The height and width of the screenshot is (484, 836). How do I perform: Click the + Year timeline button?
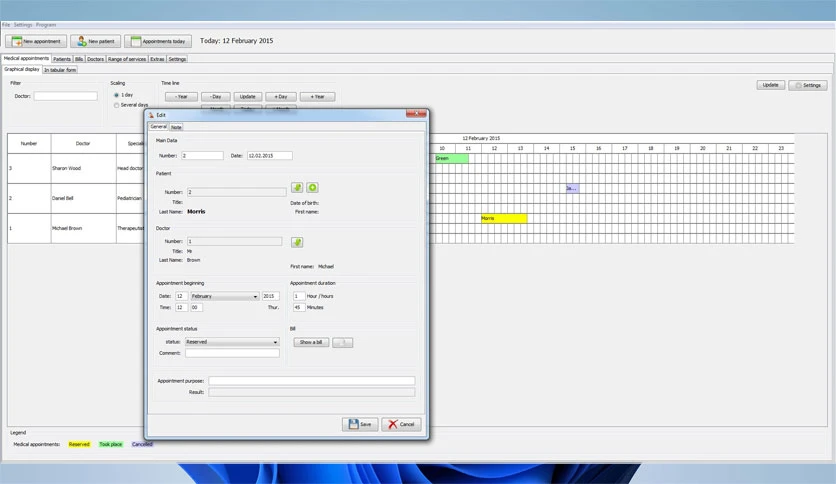pos(317,96)
